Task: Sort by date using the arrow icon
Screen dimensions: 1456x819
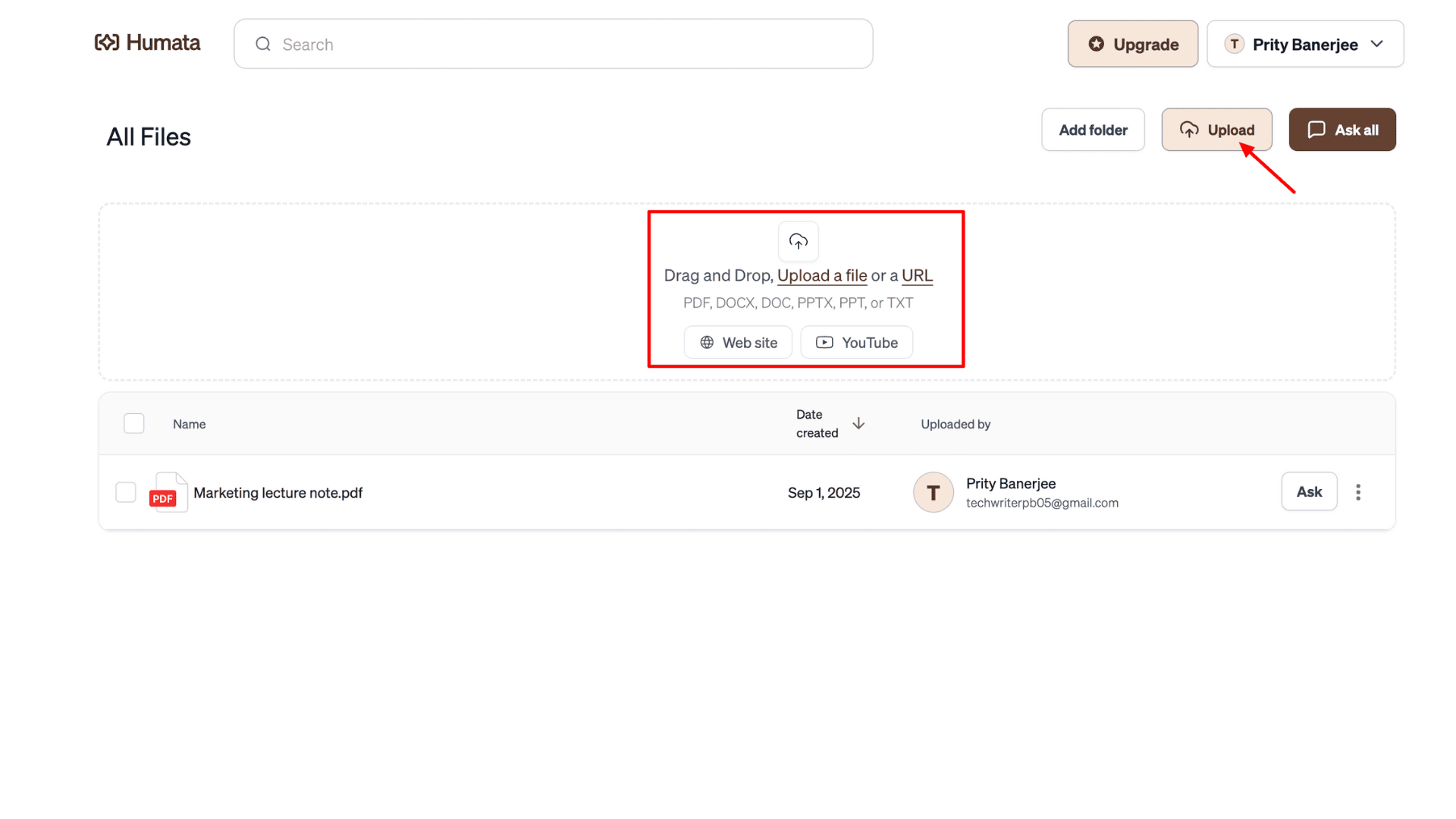Action: click(x=858, y=423)
